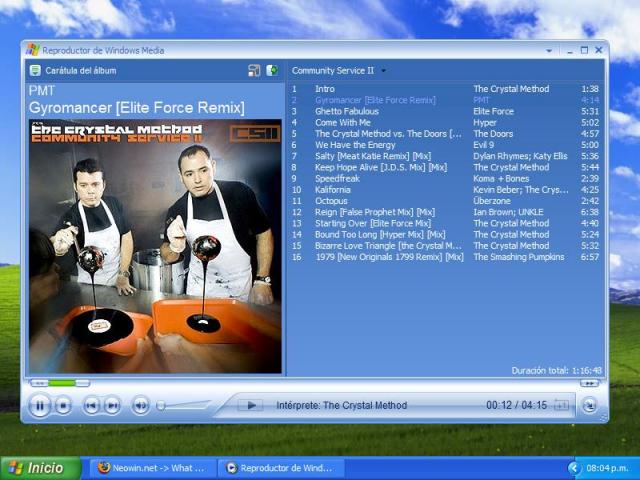
Task: Pause the playing track
Action: 40,405
